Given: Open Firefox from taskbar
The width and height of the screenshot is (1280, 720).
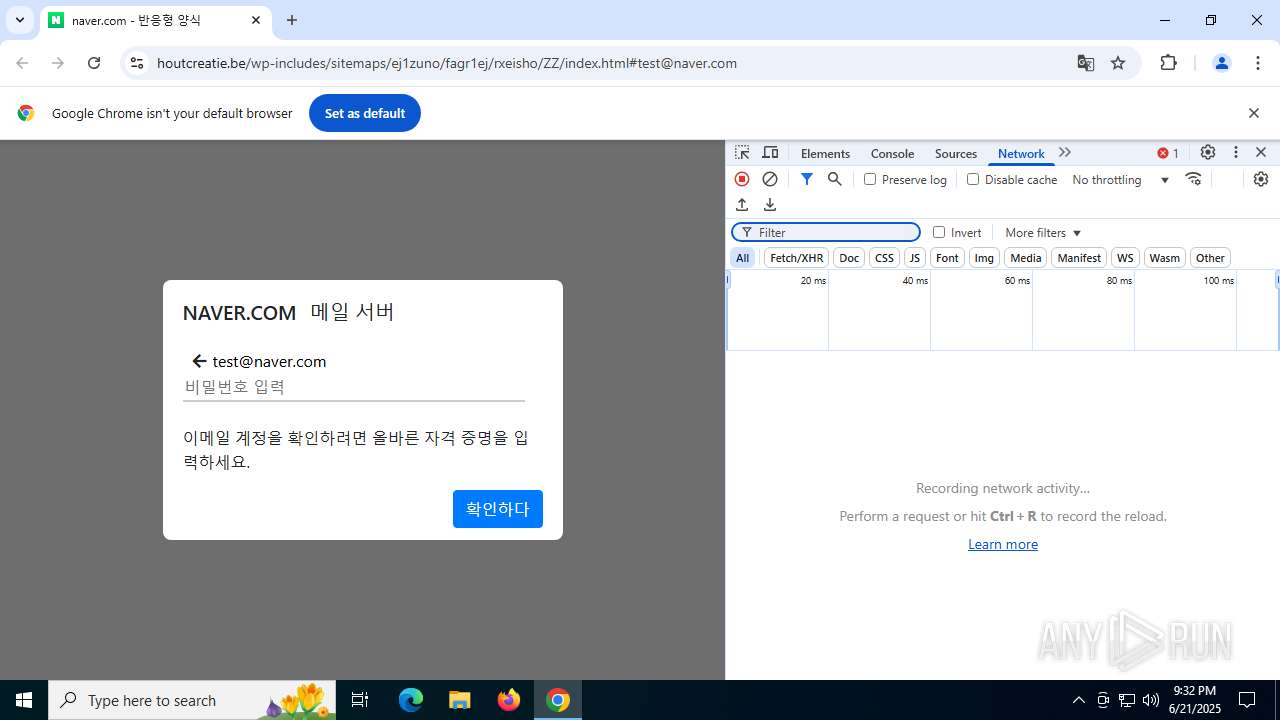Looking at the screenshot, I should tap(509, 700).
